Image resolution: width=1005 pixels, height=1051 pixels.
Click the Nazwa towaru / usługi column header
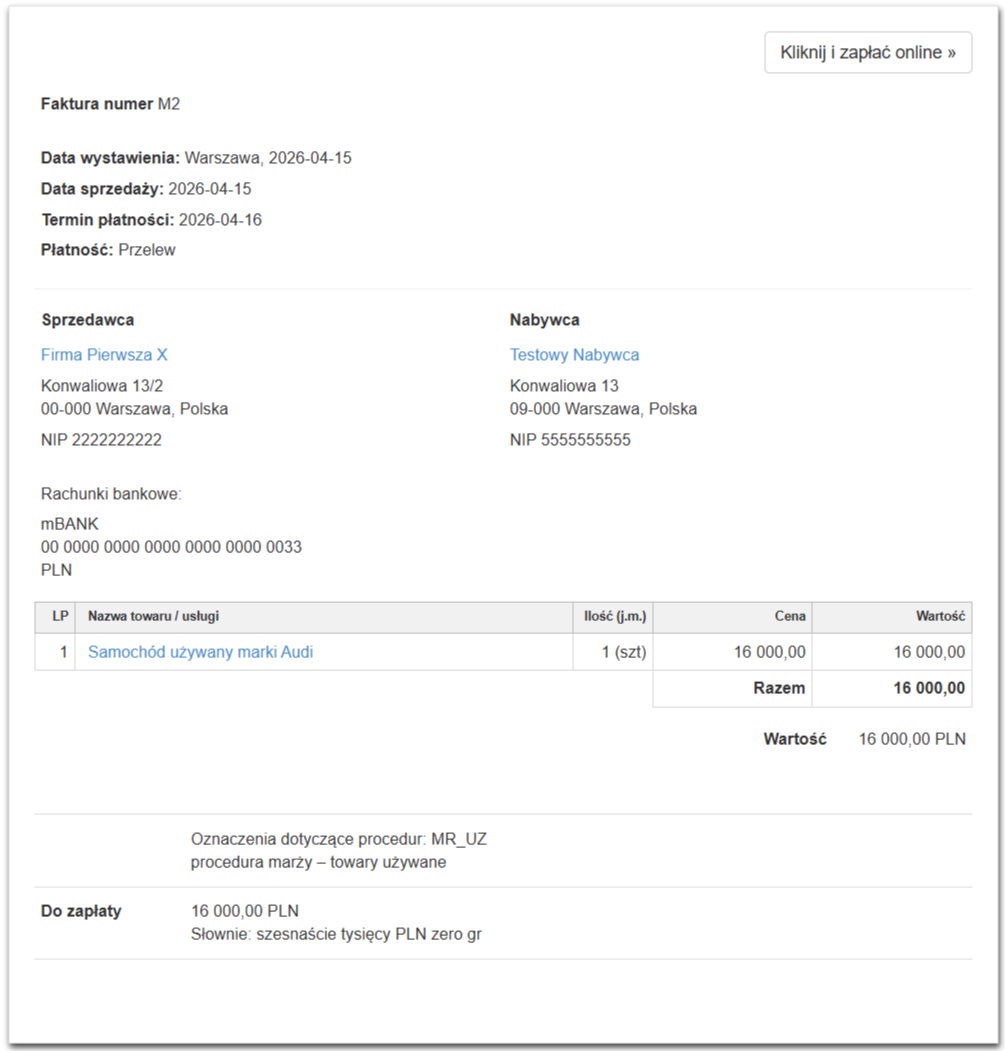coord(154,617)
